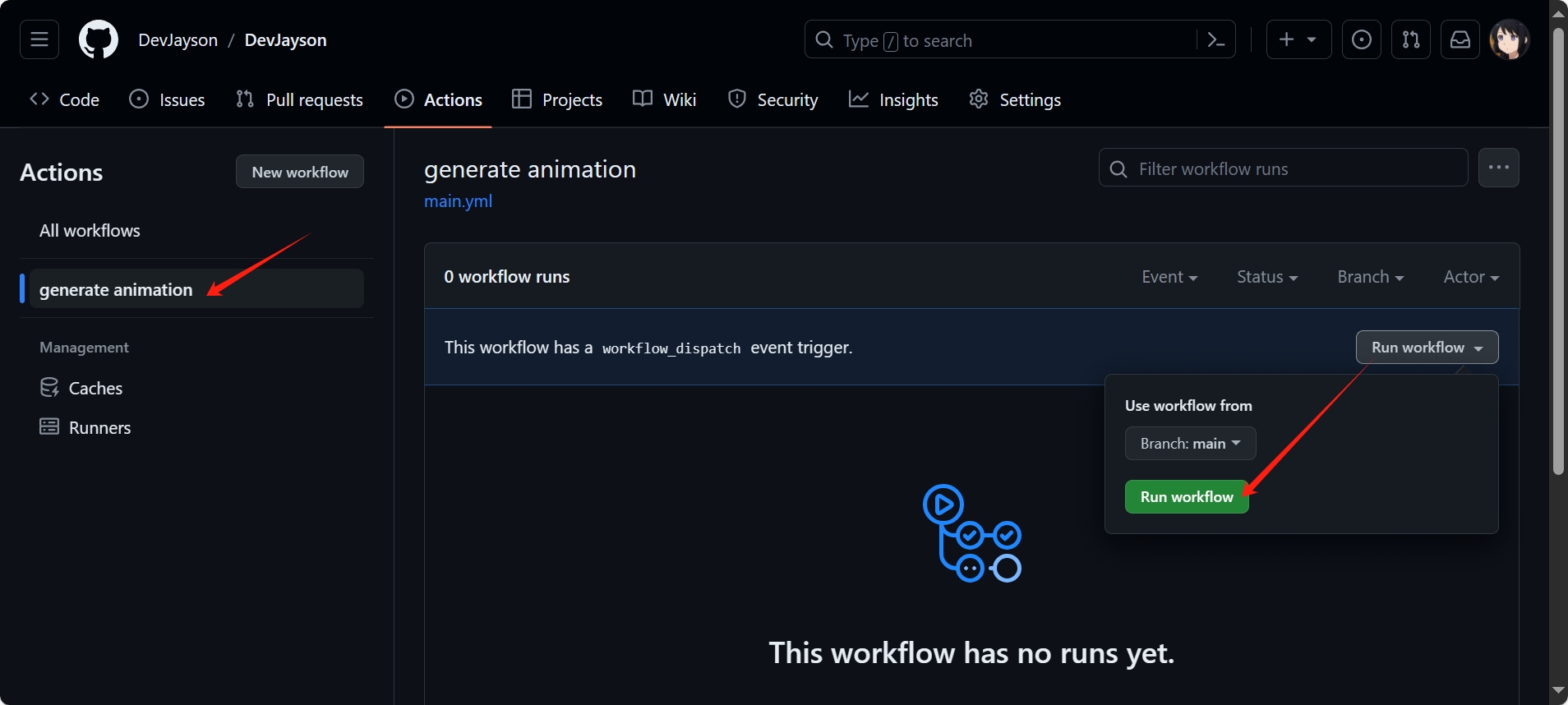The height and width of the screenshot is (705, 1568).
Task: Click the filter magnifier icon
Action: (x=1118, y=168)
